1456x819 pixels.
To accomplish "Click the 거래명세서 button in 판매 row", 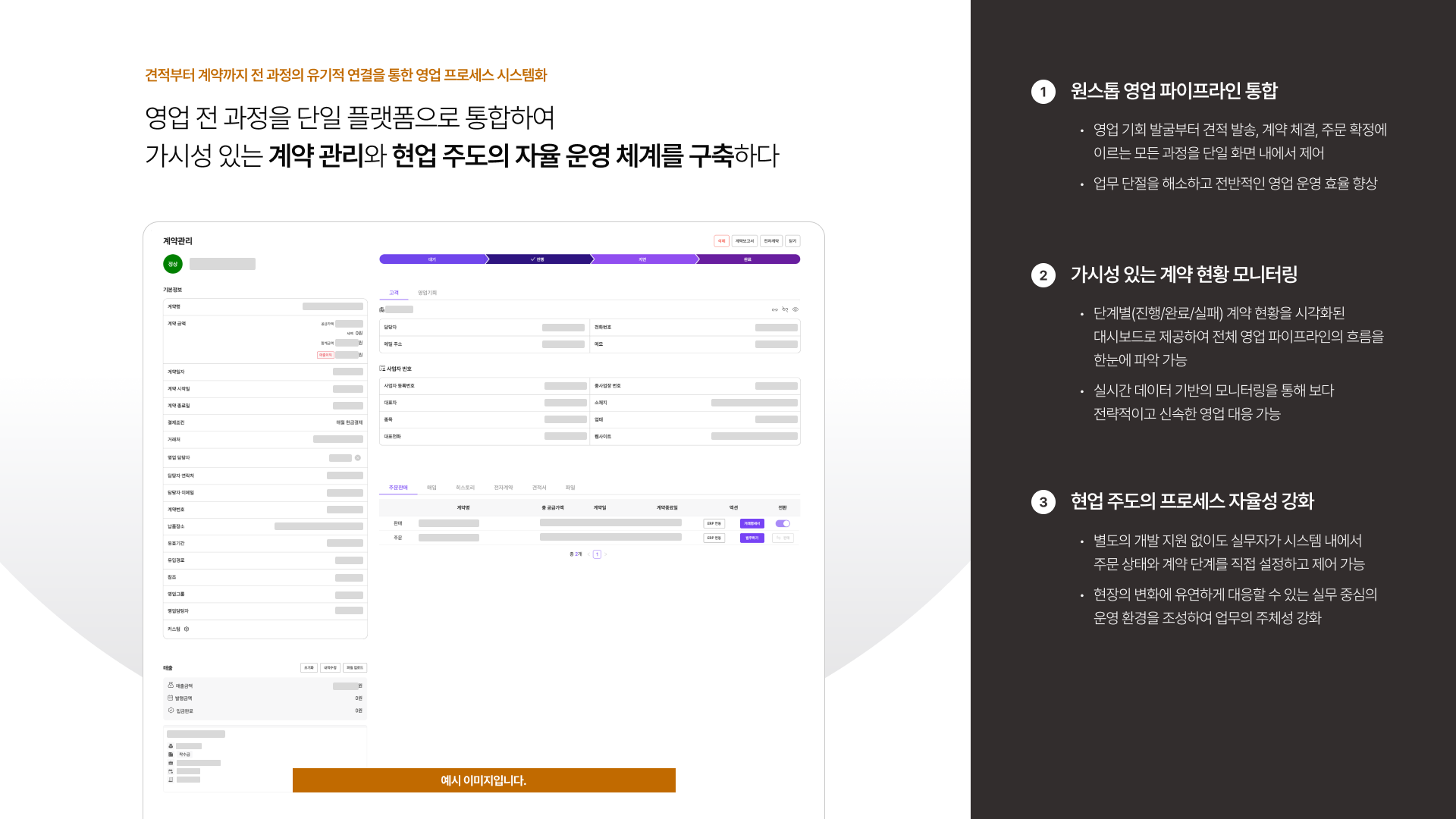I will pyautogui.click(x=752, y=523).
